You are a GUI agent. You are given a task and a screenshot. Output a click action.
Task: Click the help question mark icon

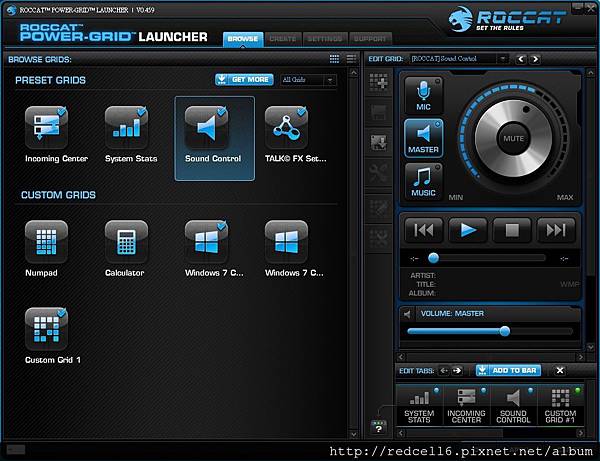[x=378, y=427]
